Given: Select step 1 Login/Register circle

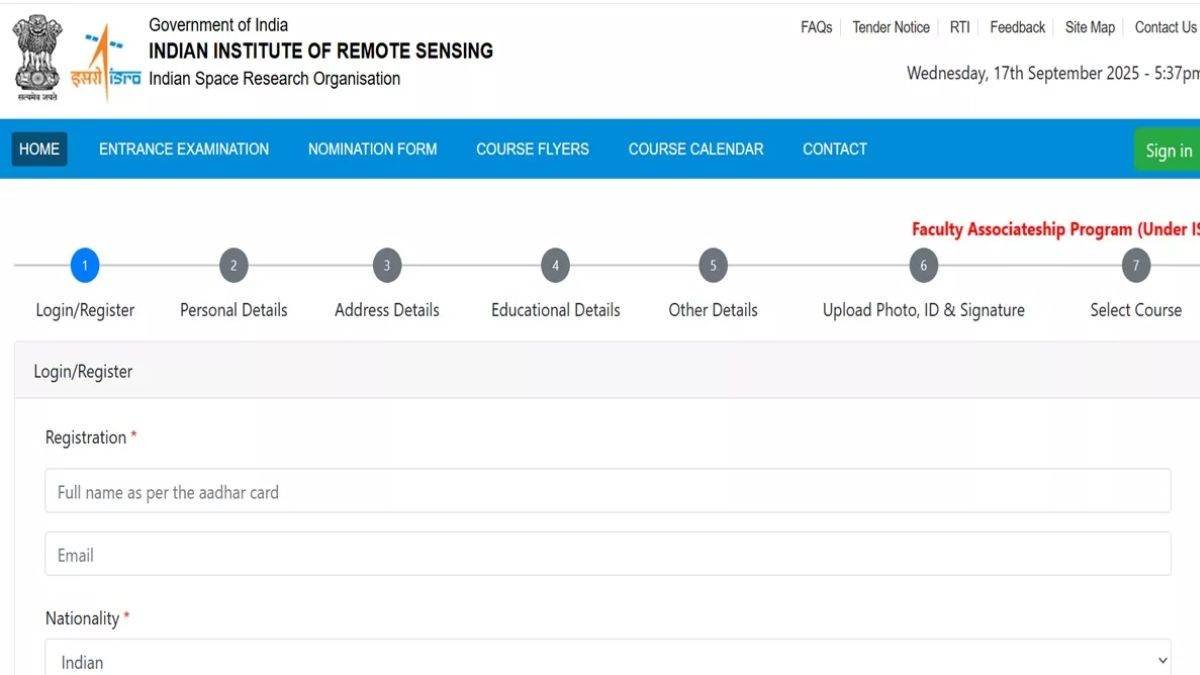Looking at the screenshot, I should 85,266.
